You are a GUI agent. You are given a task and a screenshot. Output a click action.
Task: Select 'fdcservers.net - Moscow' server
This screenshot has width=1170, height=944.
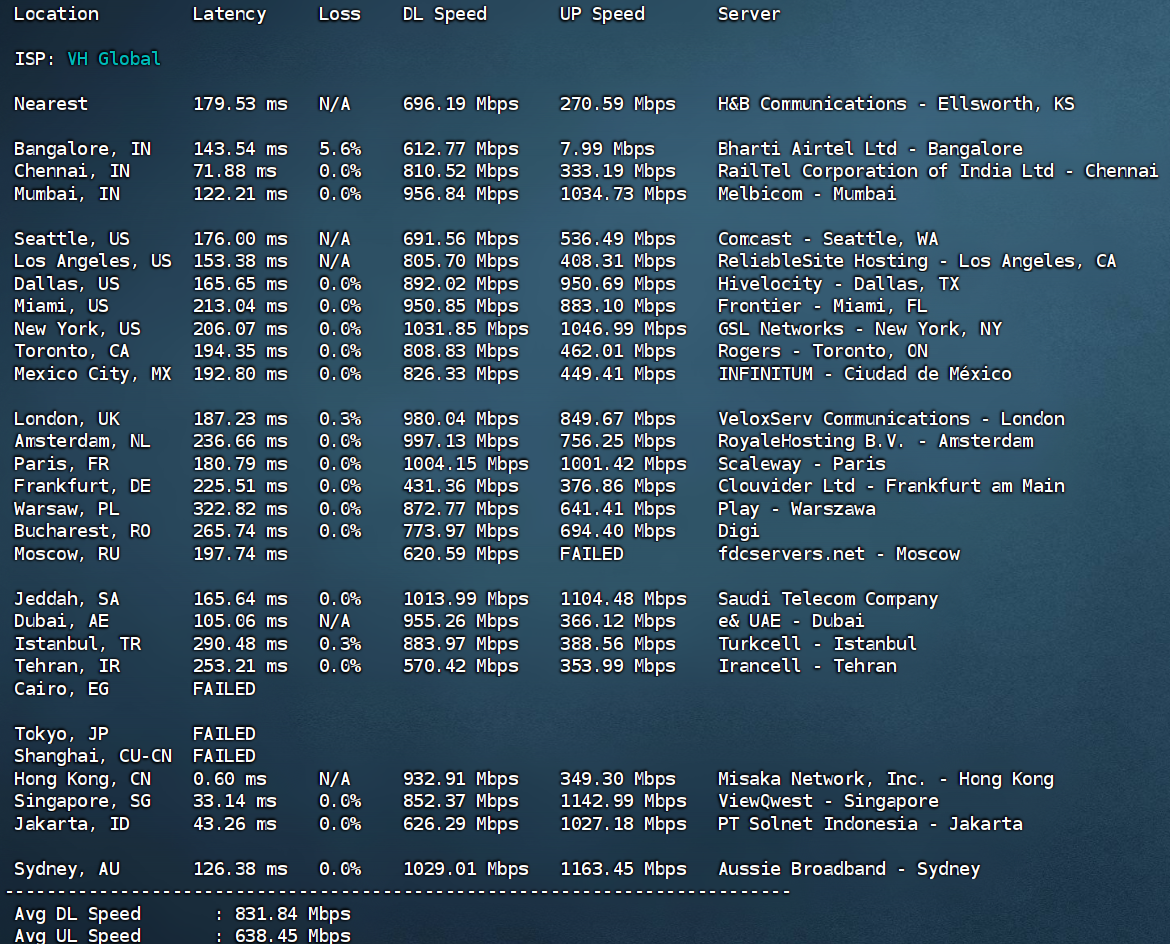[x=839, y=554]
